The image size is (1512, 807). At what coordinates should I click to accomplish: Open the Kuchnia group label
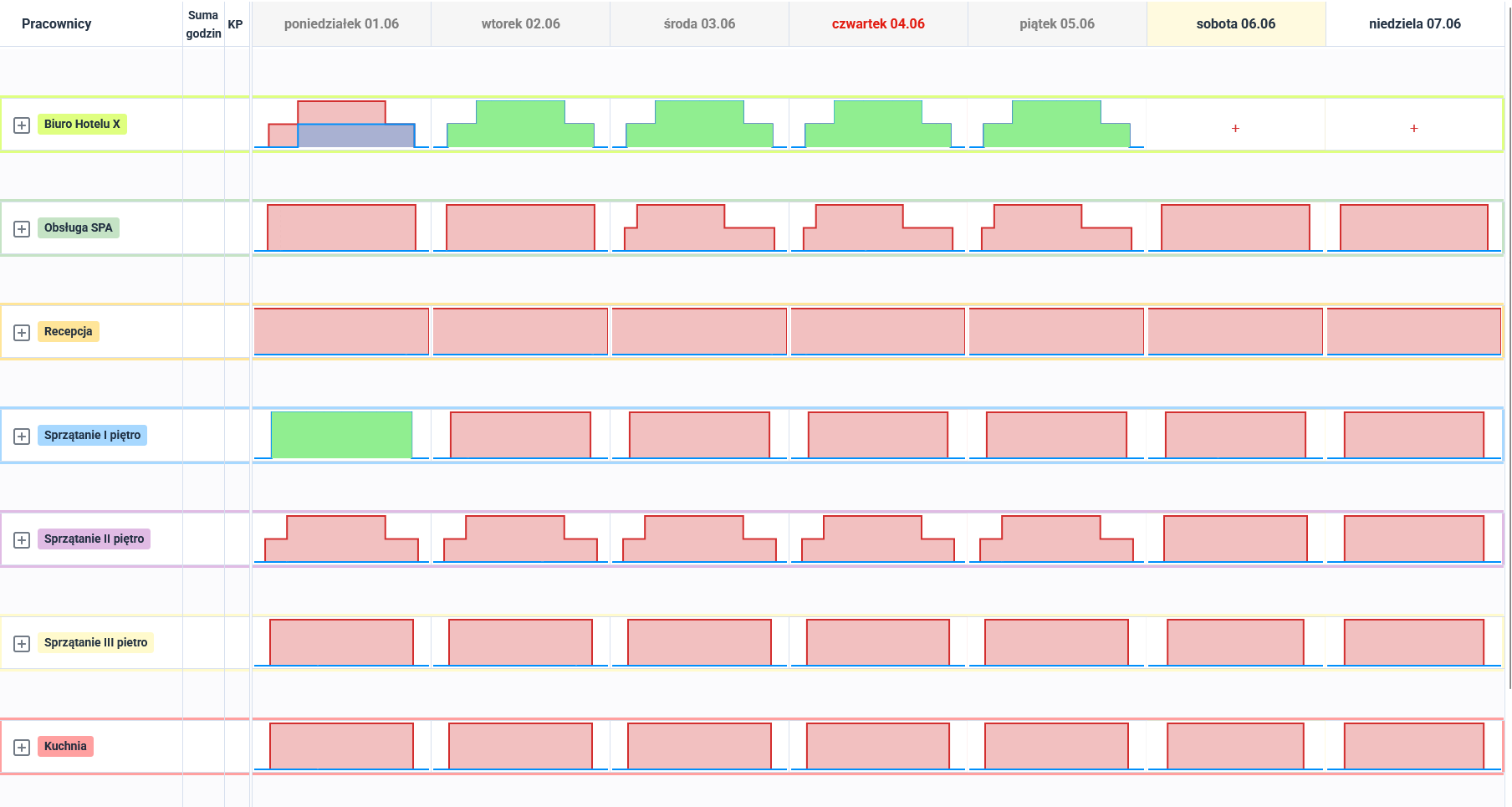point(65,746)
